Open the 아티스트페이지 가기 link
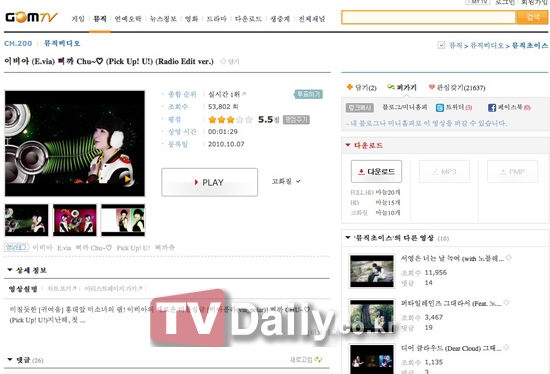 point(113,288)
